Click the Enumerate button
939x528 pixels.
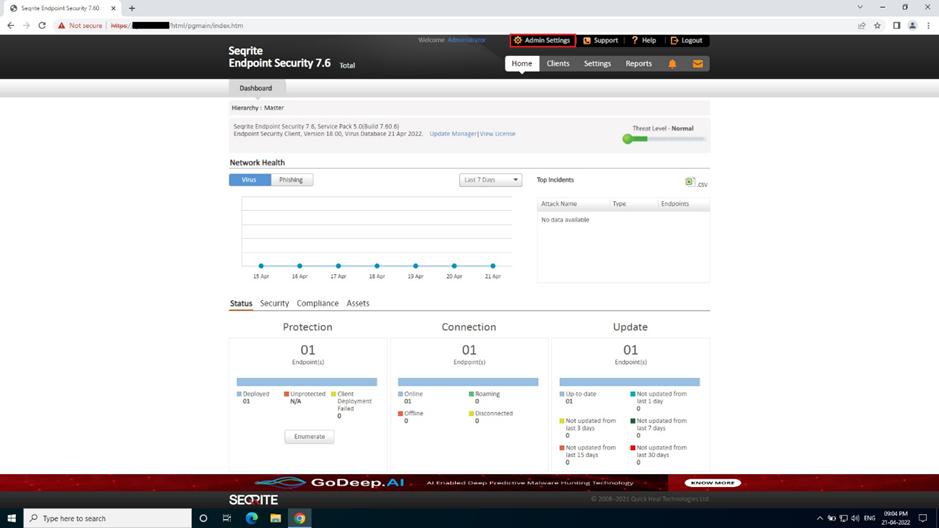[x=309, y=436]
